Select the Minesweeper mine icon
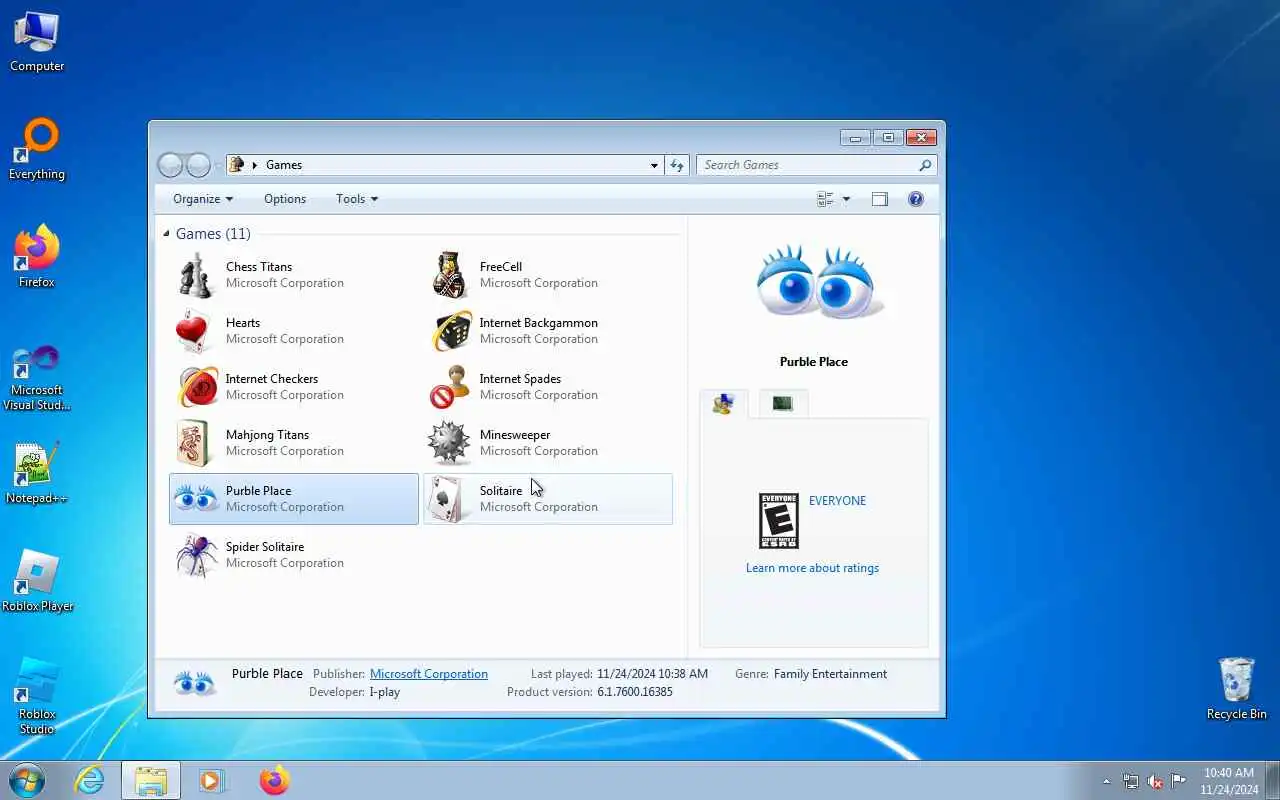Viewport: 1280px width, 800px height. click(x=450, y=443)
